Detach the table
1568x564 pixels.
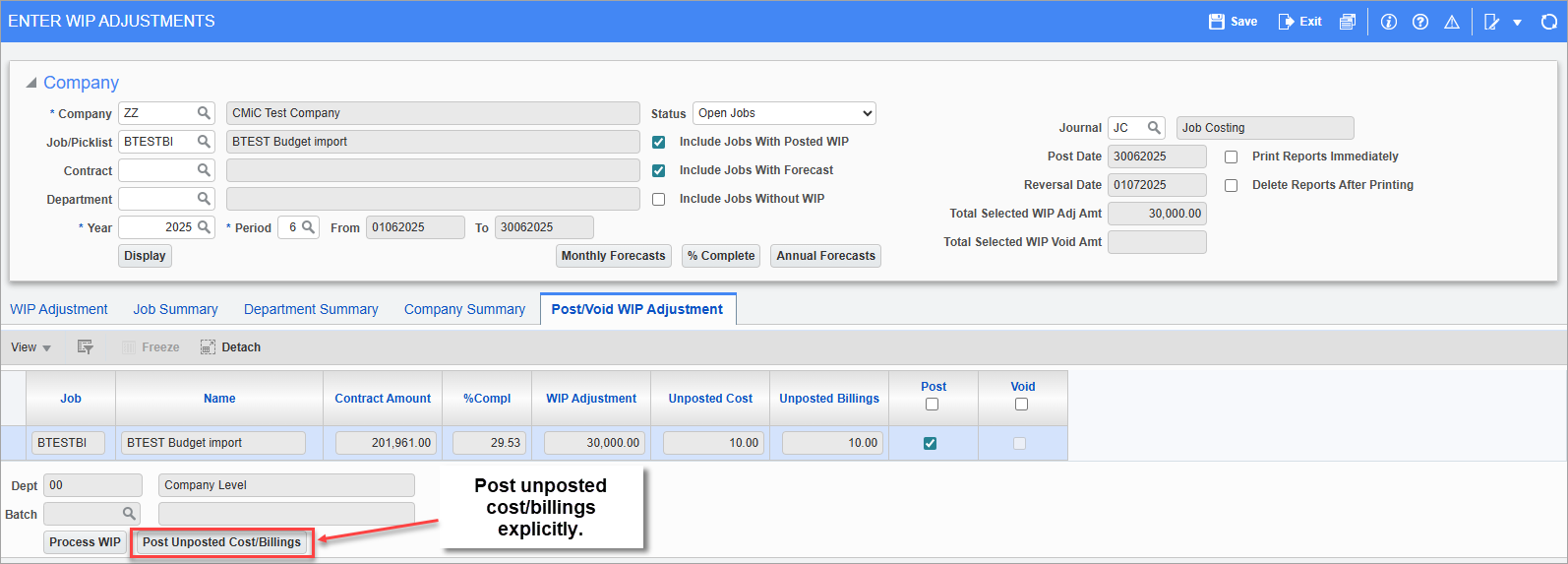coord(230,347)
